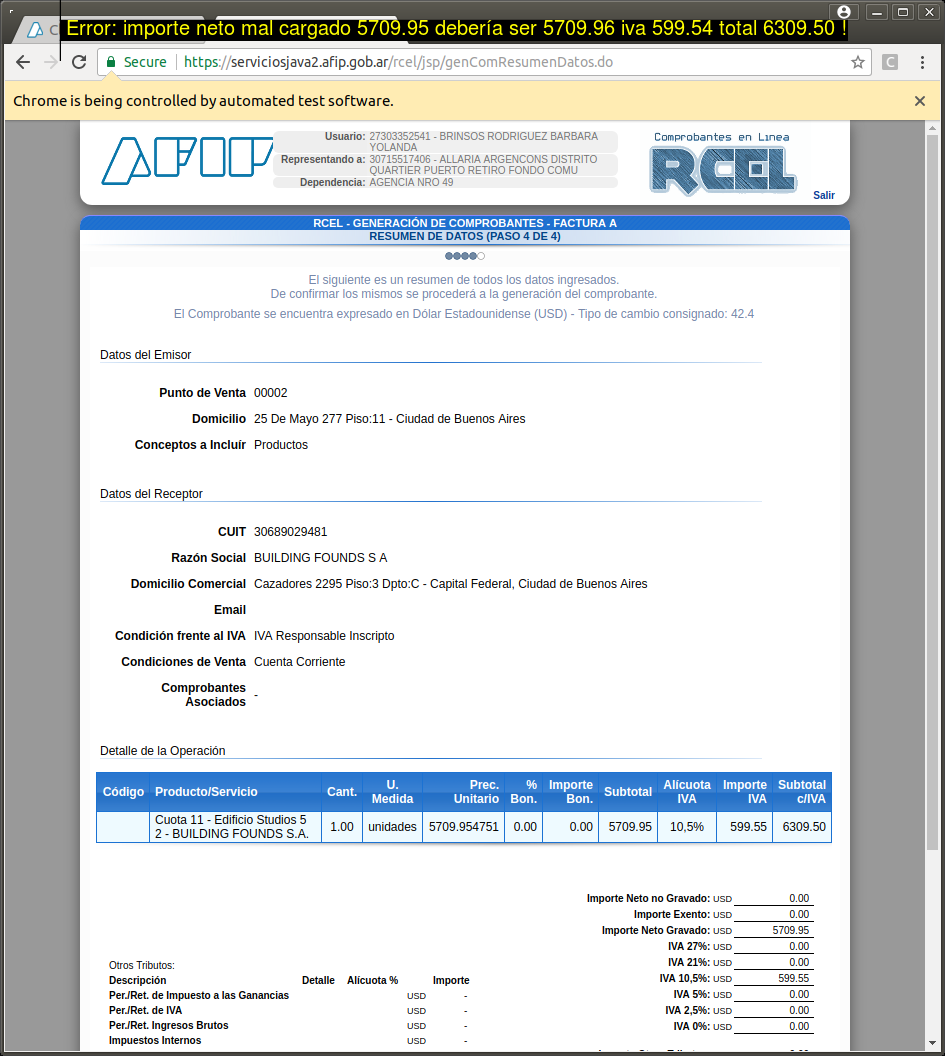Click the Per./Ret. de Impuesto a las Ganancias row
The image size is (945, 1056).
coord(288,995)
